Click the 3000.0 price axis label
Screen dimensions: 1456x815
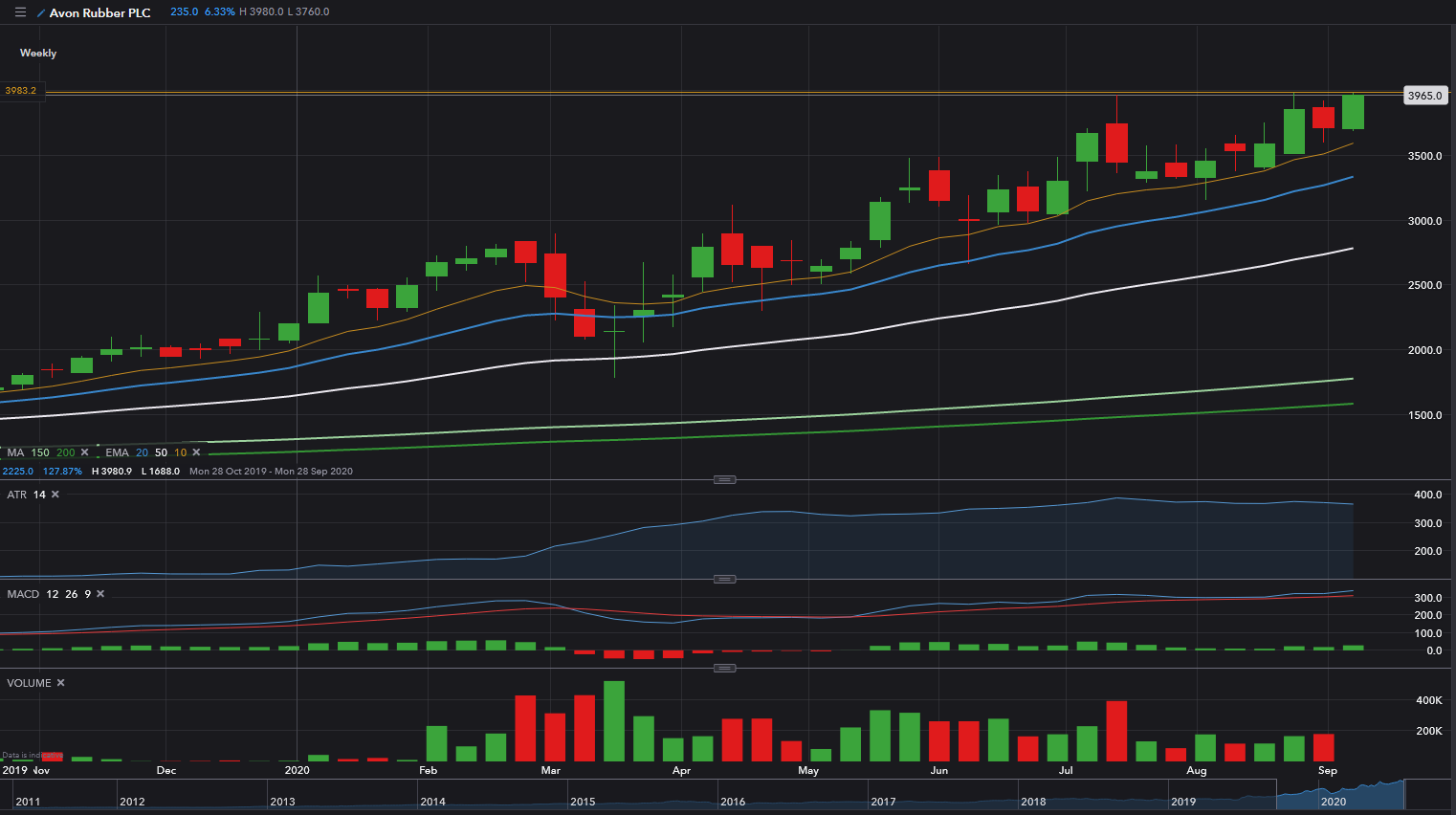click(1424, 221)
